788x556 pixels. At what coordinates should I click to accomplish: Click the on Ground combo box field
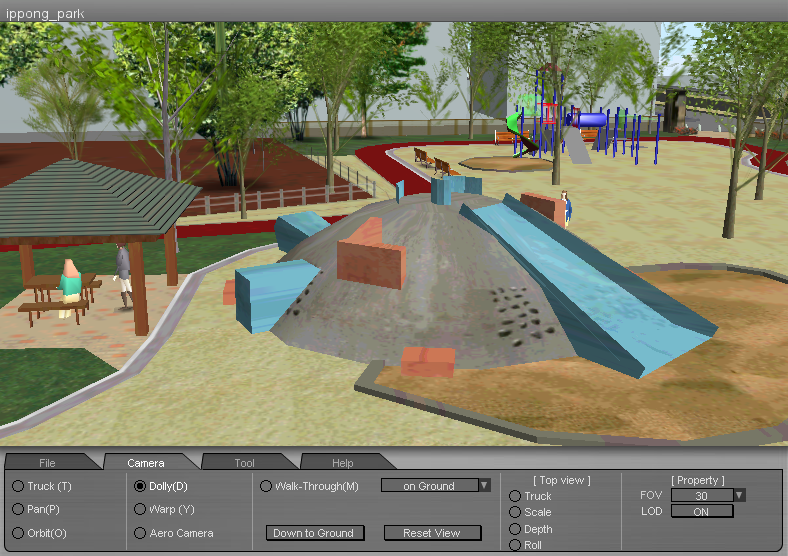(x=430, y=486)
